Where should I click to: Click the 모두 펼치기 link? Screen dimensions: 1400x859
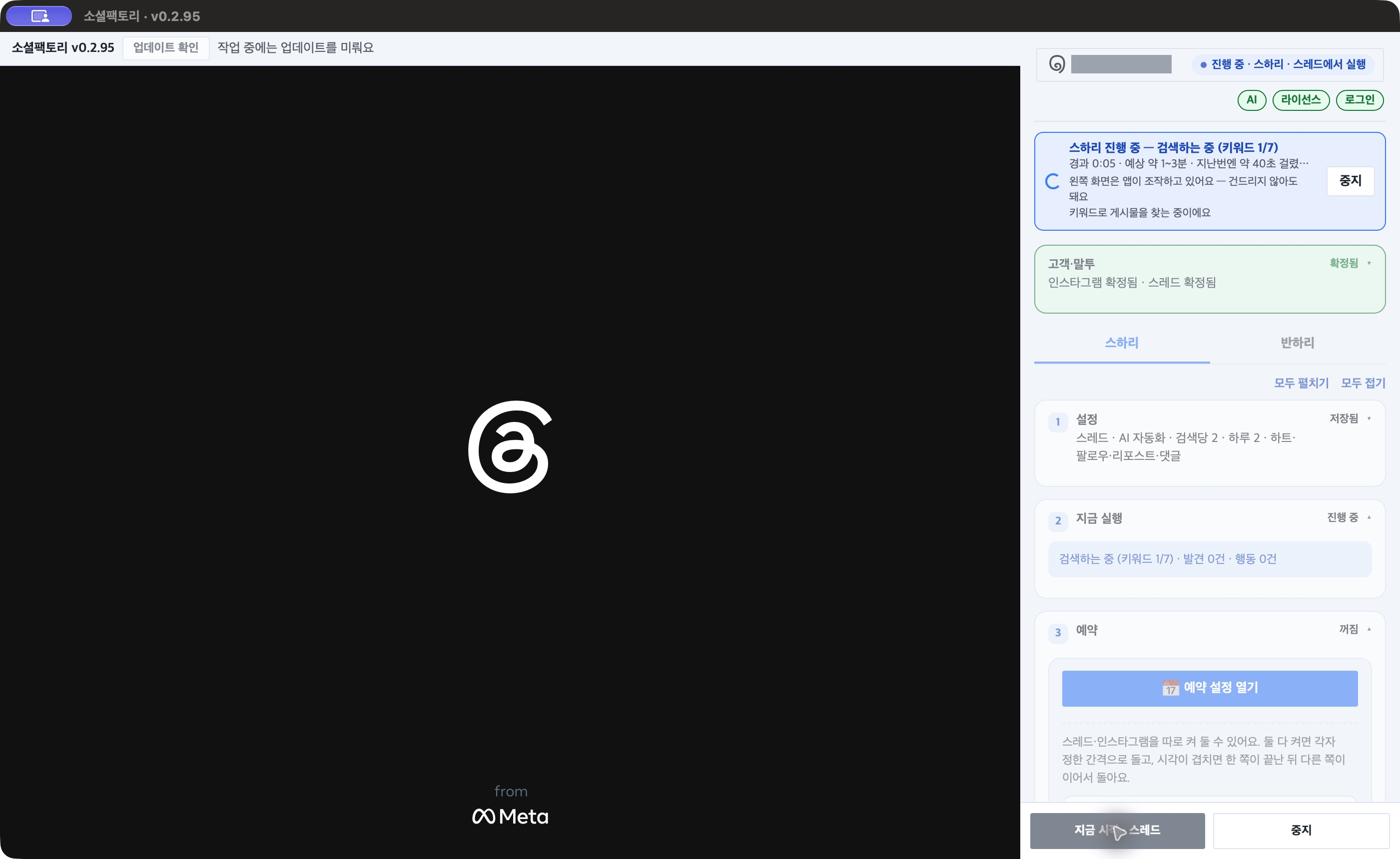(x=1301, y=383)
